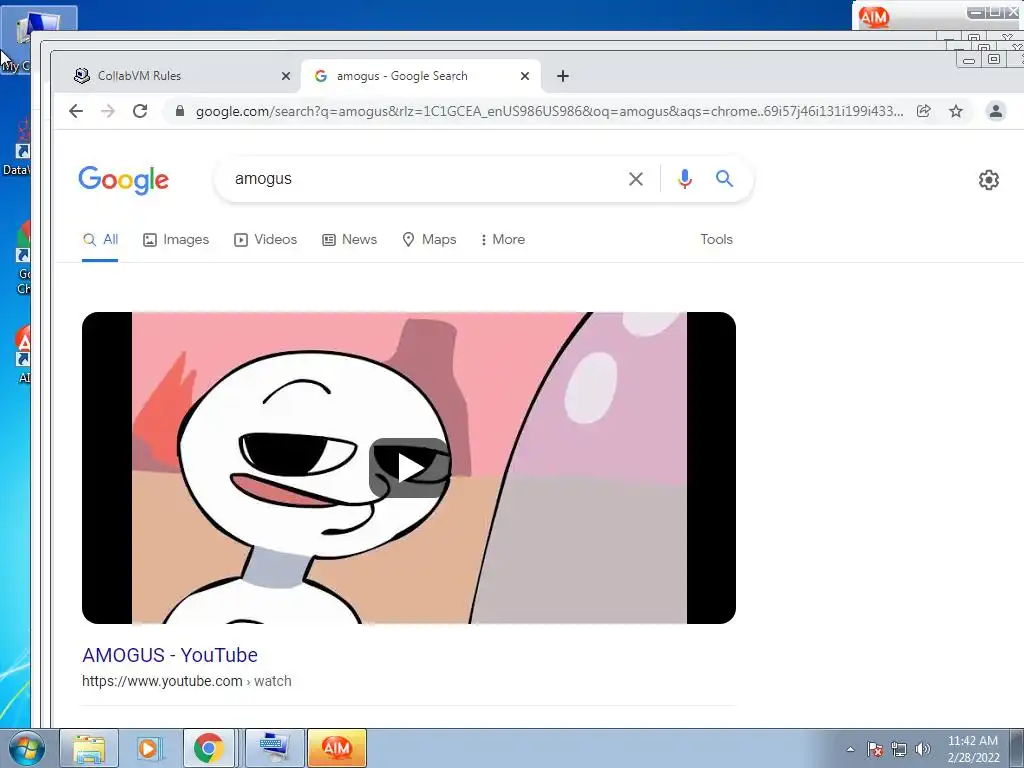
Task: Play the AMOGUS video preview
Action: coord(409,468)
